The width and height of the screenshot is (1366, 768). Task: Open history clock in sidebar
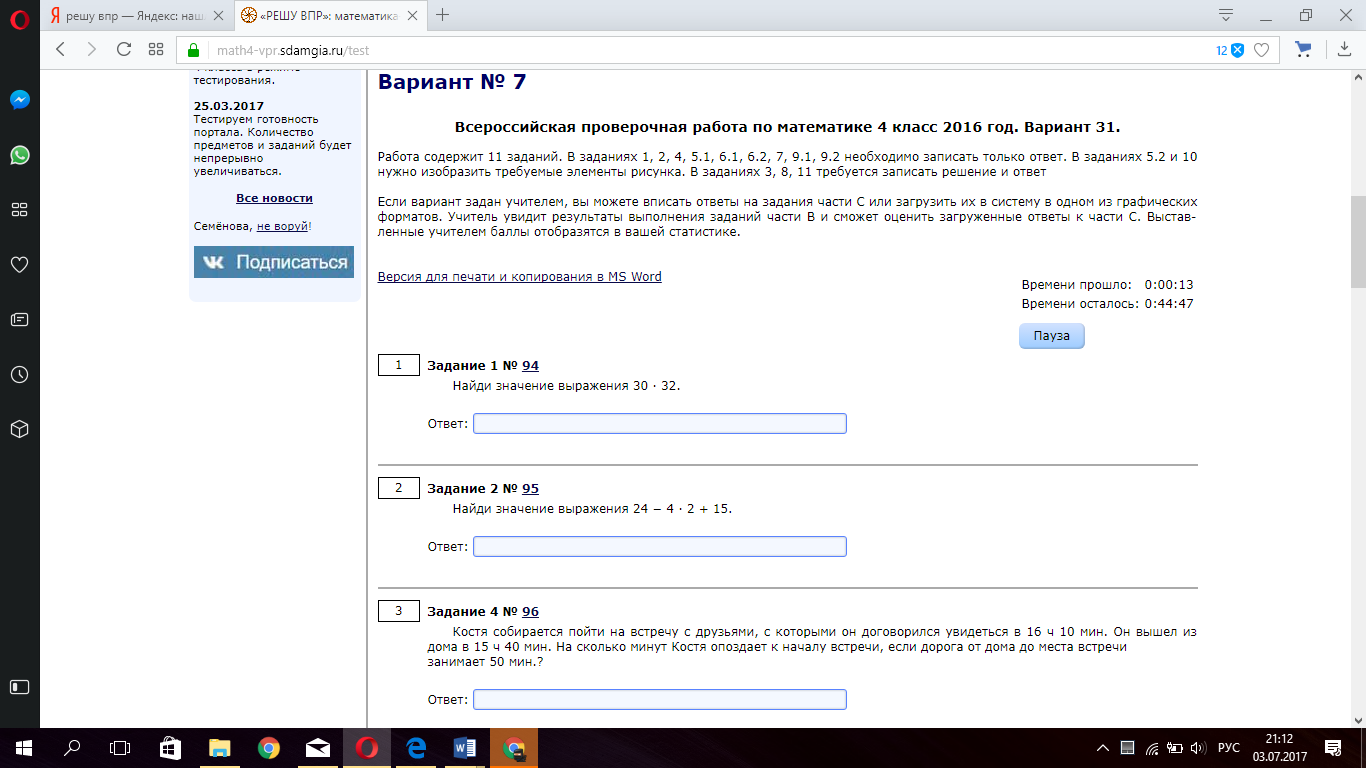pos(19,375)
